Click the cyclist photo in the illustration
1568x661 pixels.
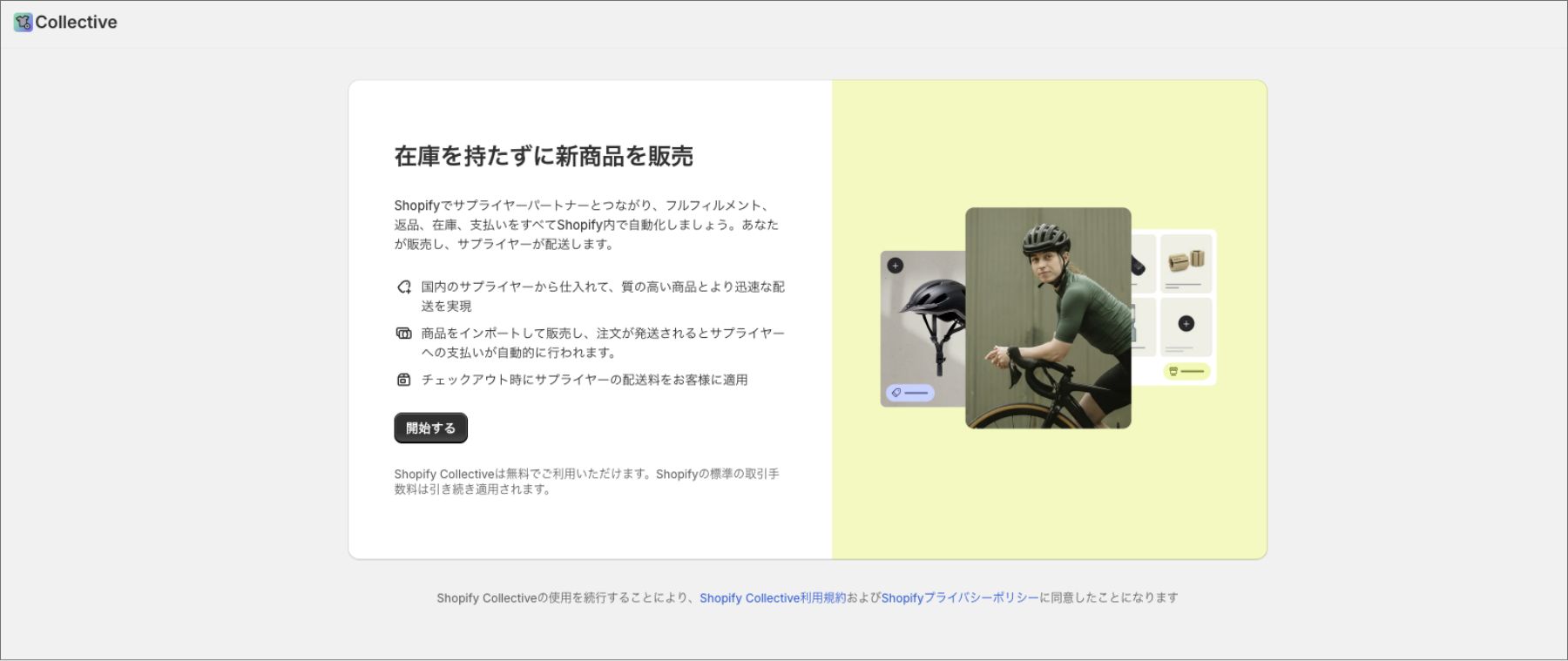pos(1048,318)
